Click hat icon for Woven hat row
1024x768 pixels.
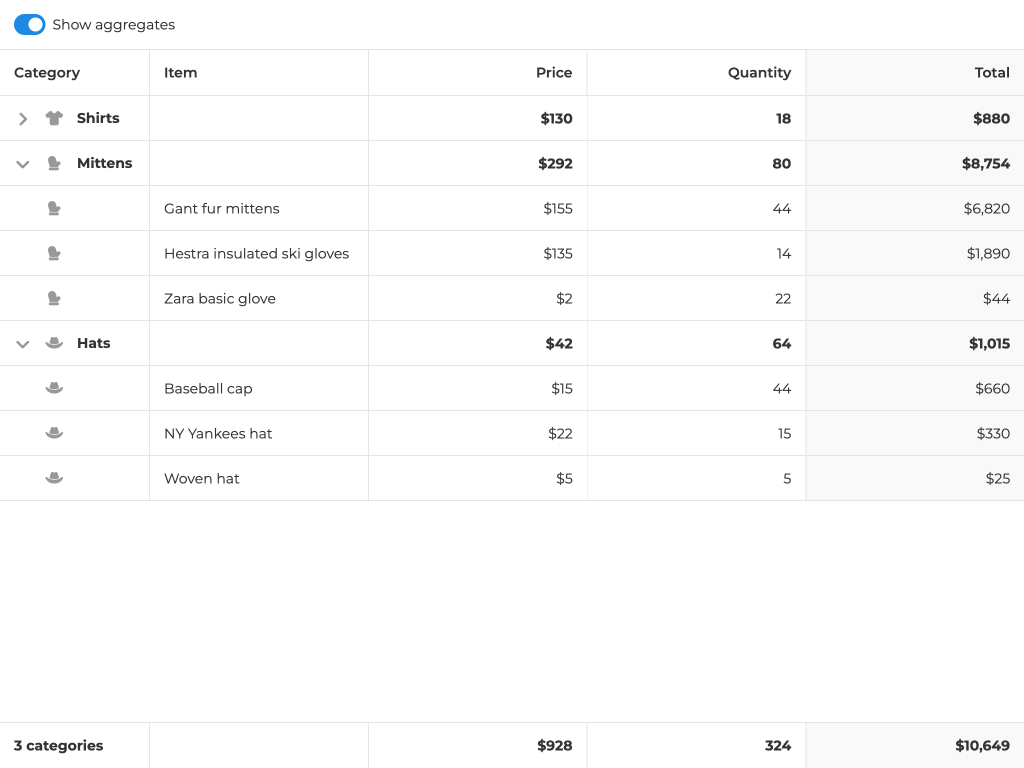(x=54, y=478)
